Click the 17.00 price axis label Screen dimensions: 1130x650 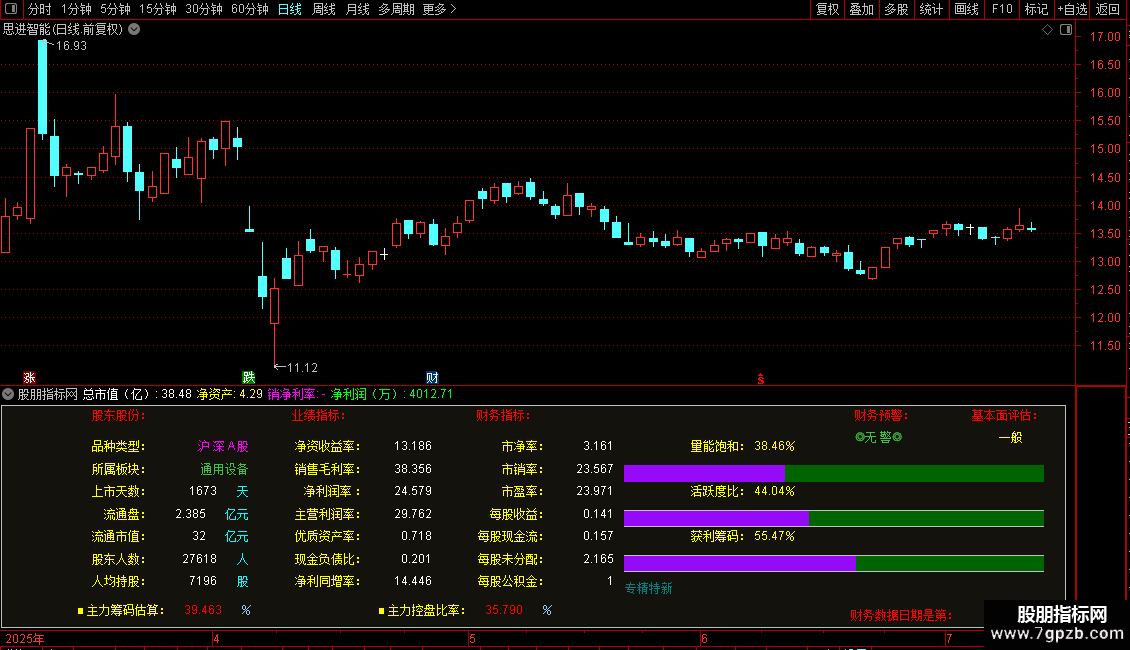coord(1105,37)
